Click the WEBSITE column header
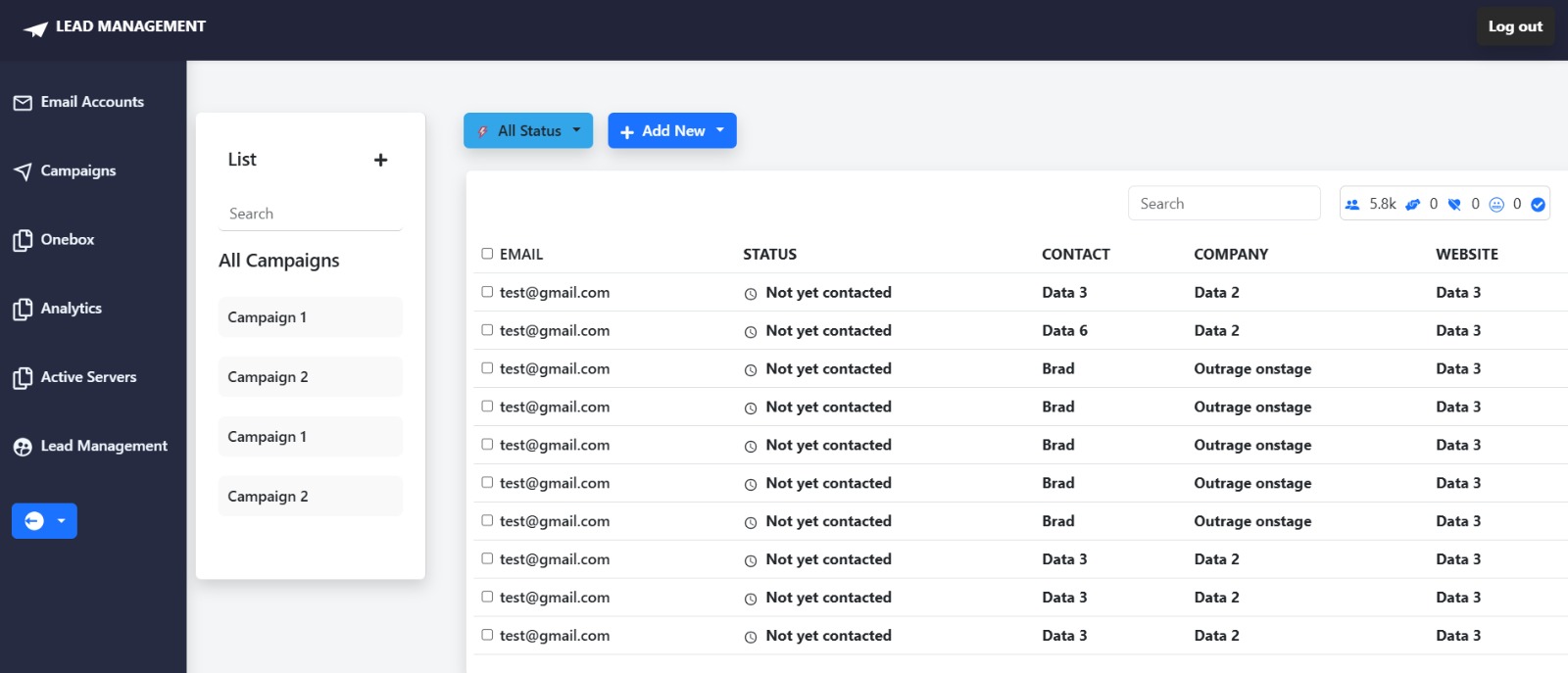This screenshot has height=673, width=1568. pos(1467,255)
